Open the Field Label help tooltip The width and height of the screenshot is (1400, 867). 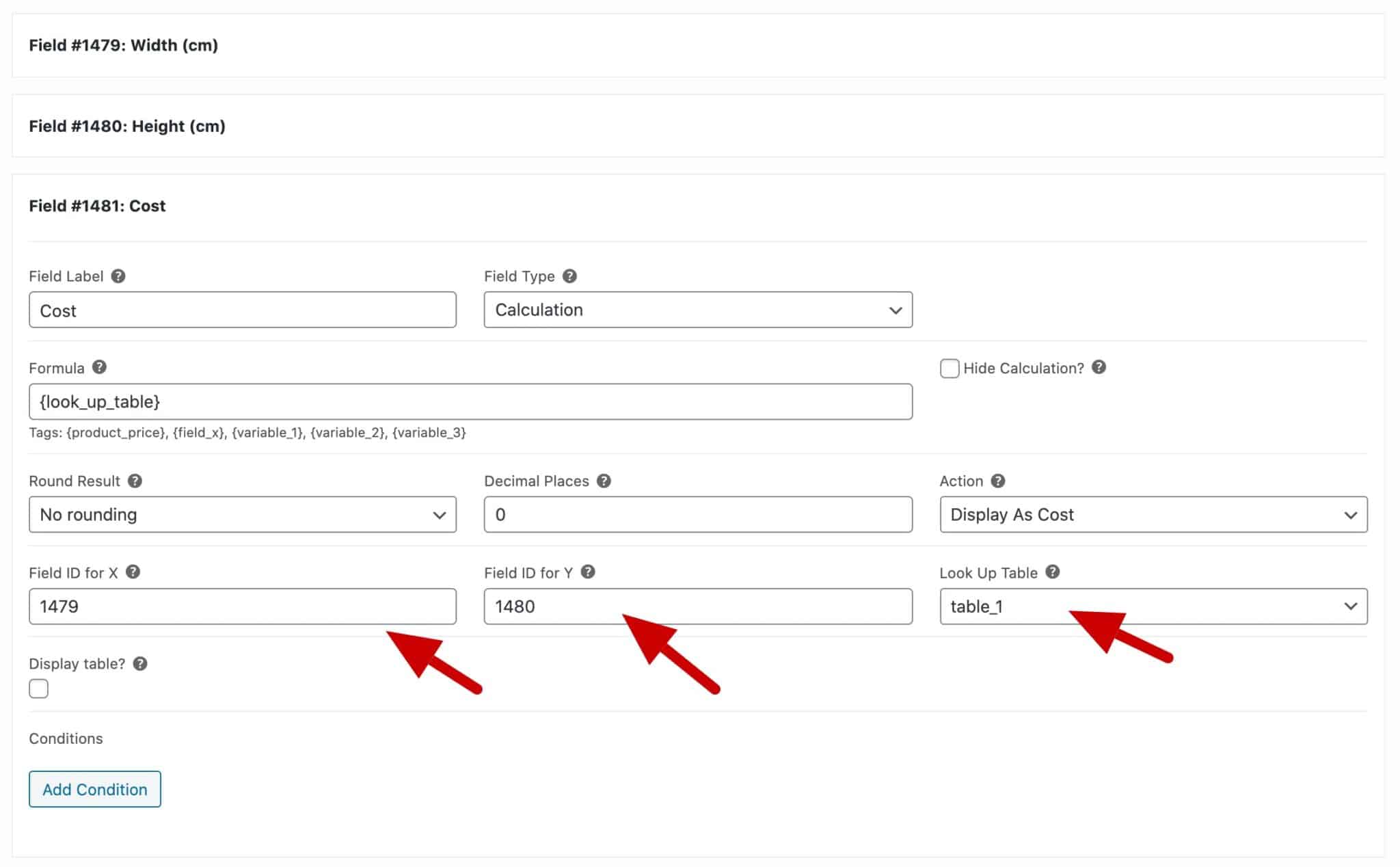click(x=118, y=276)
